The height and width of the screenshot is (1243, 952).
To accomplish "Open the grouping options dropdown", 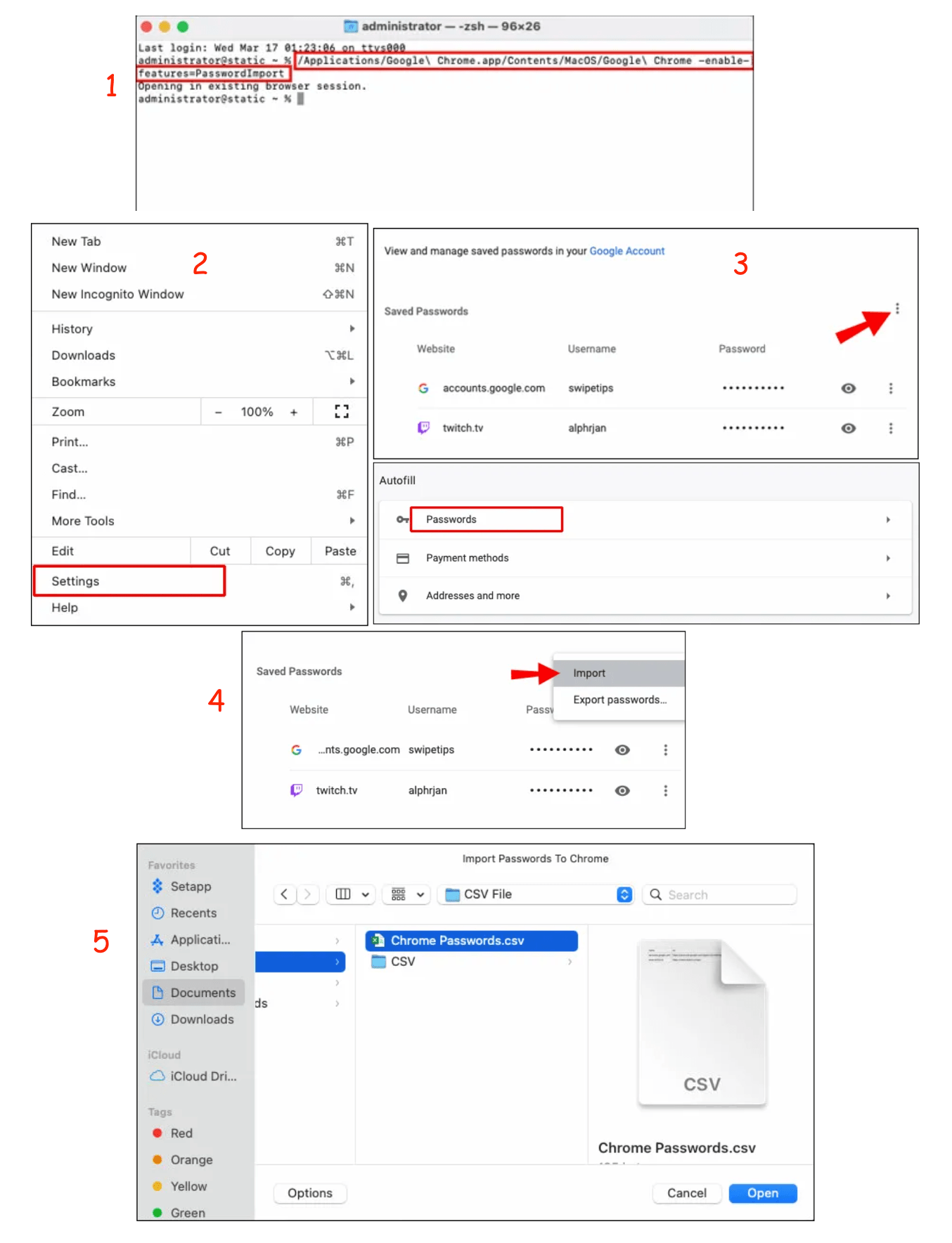I will [406, 894].
